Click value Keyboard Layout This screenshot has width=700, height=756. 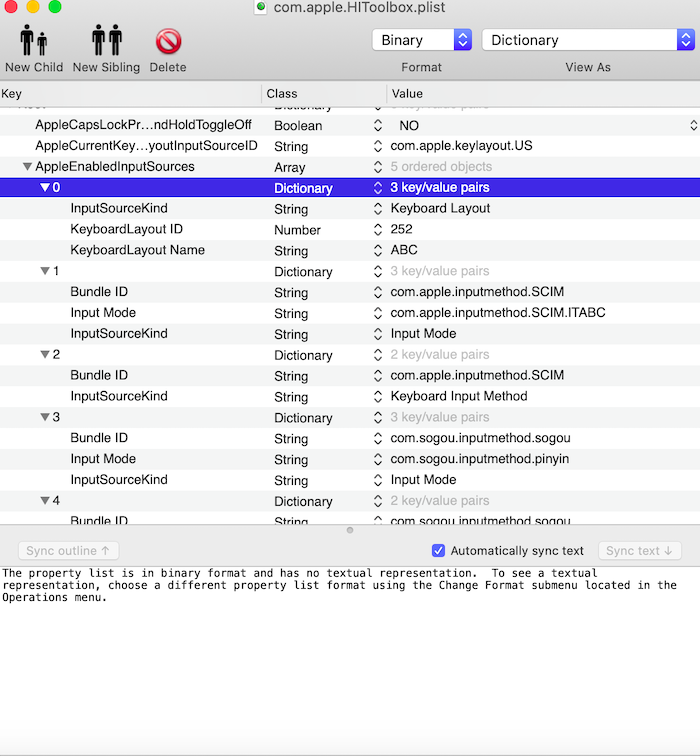coord(440,208)
